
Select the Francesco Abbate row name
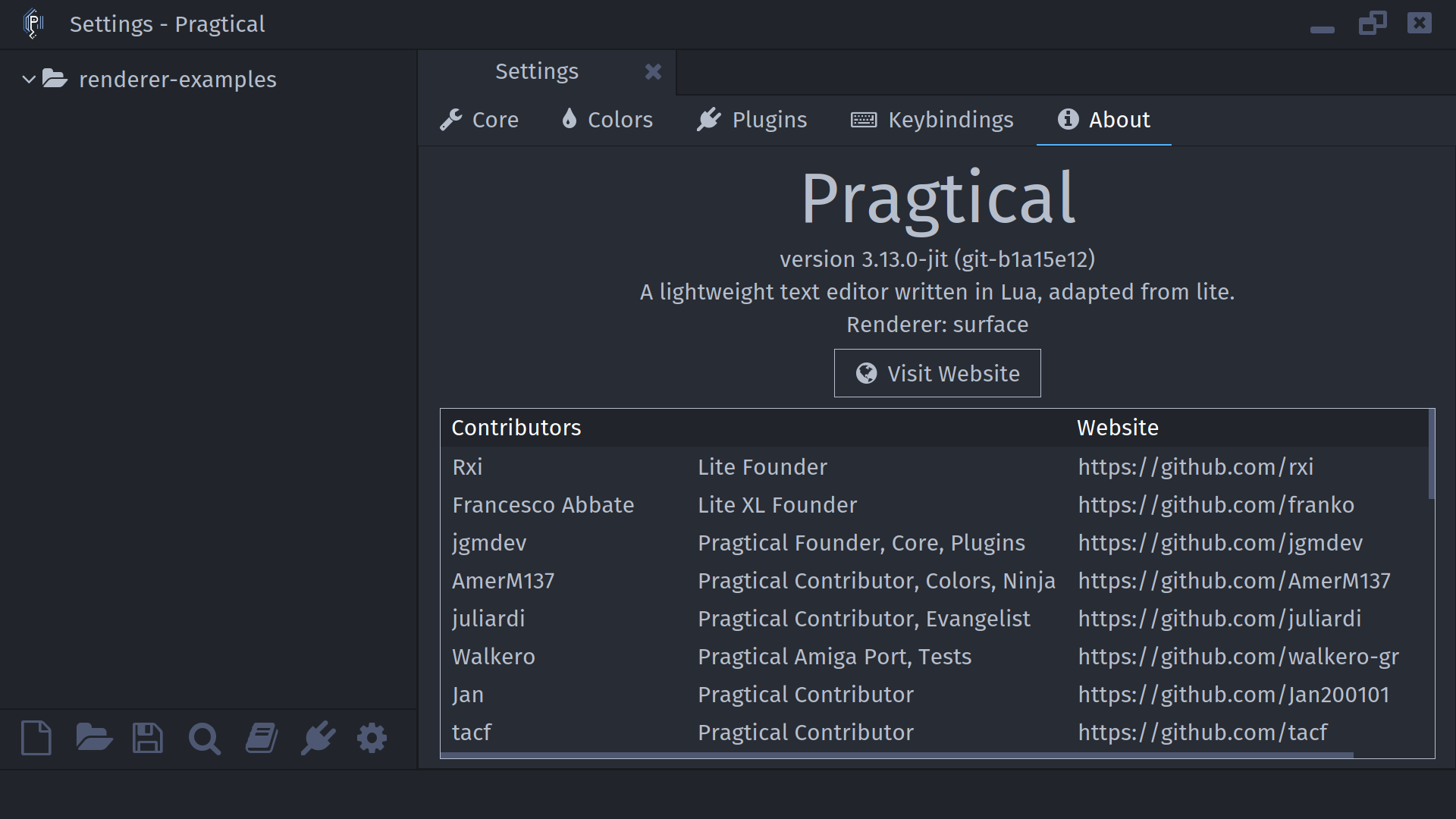point(543,505)
